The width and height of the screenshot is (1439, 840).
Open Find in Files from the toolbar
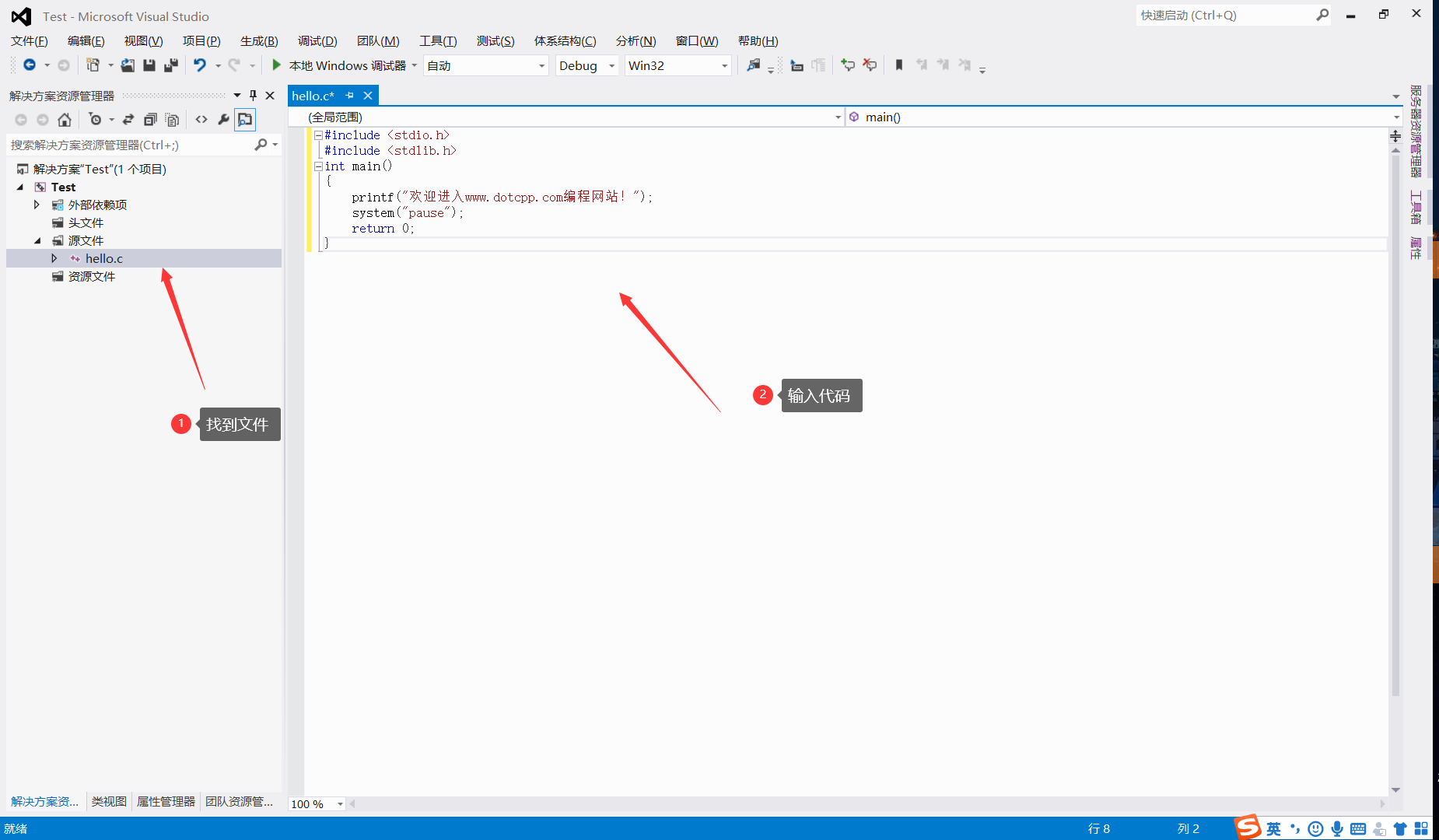coord(753,65)
